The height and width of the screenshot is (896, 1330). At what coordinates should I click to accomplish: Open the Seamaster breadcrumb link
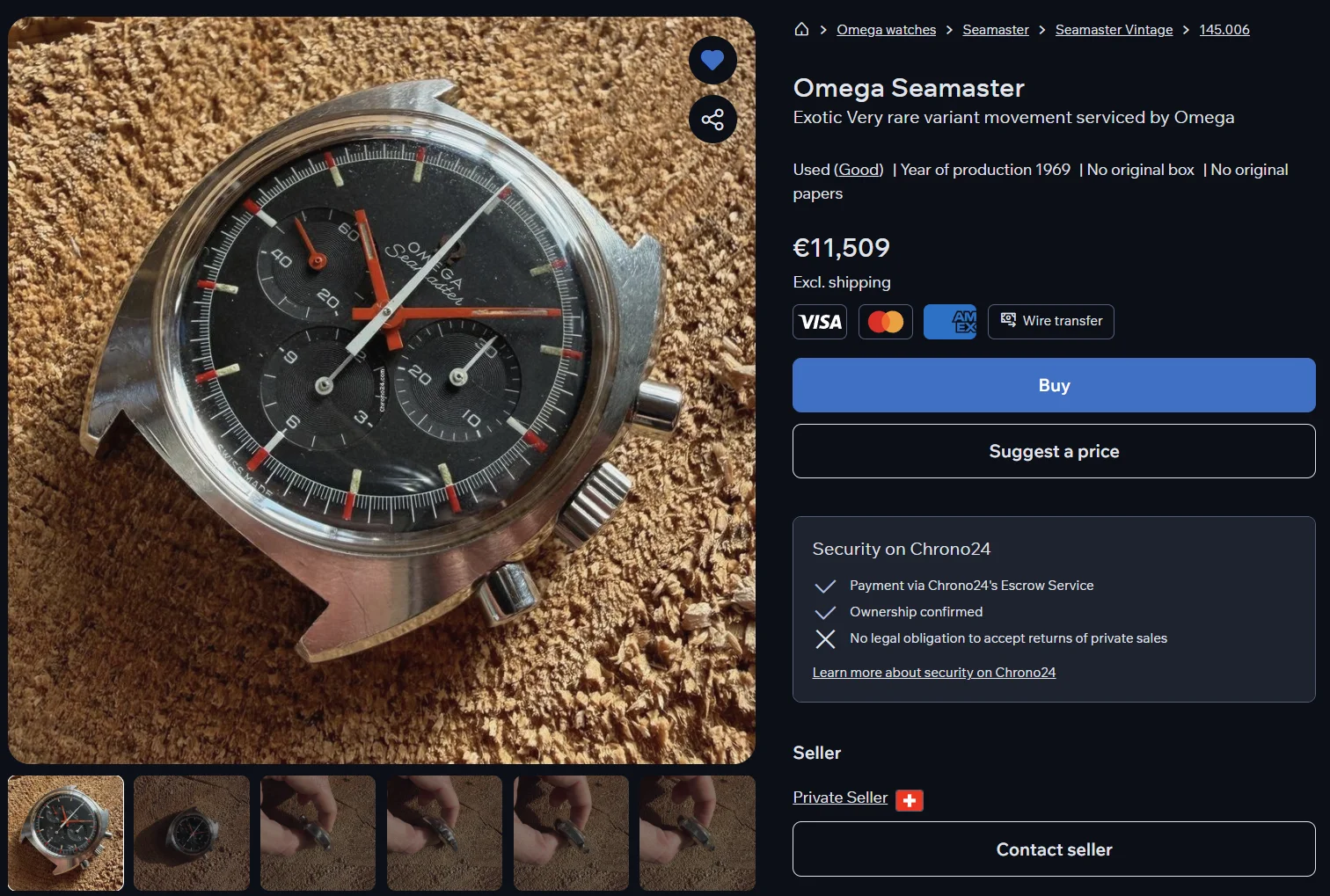pos(996,30)
